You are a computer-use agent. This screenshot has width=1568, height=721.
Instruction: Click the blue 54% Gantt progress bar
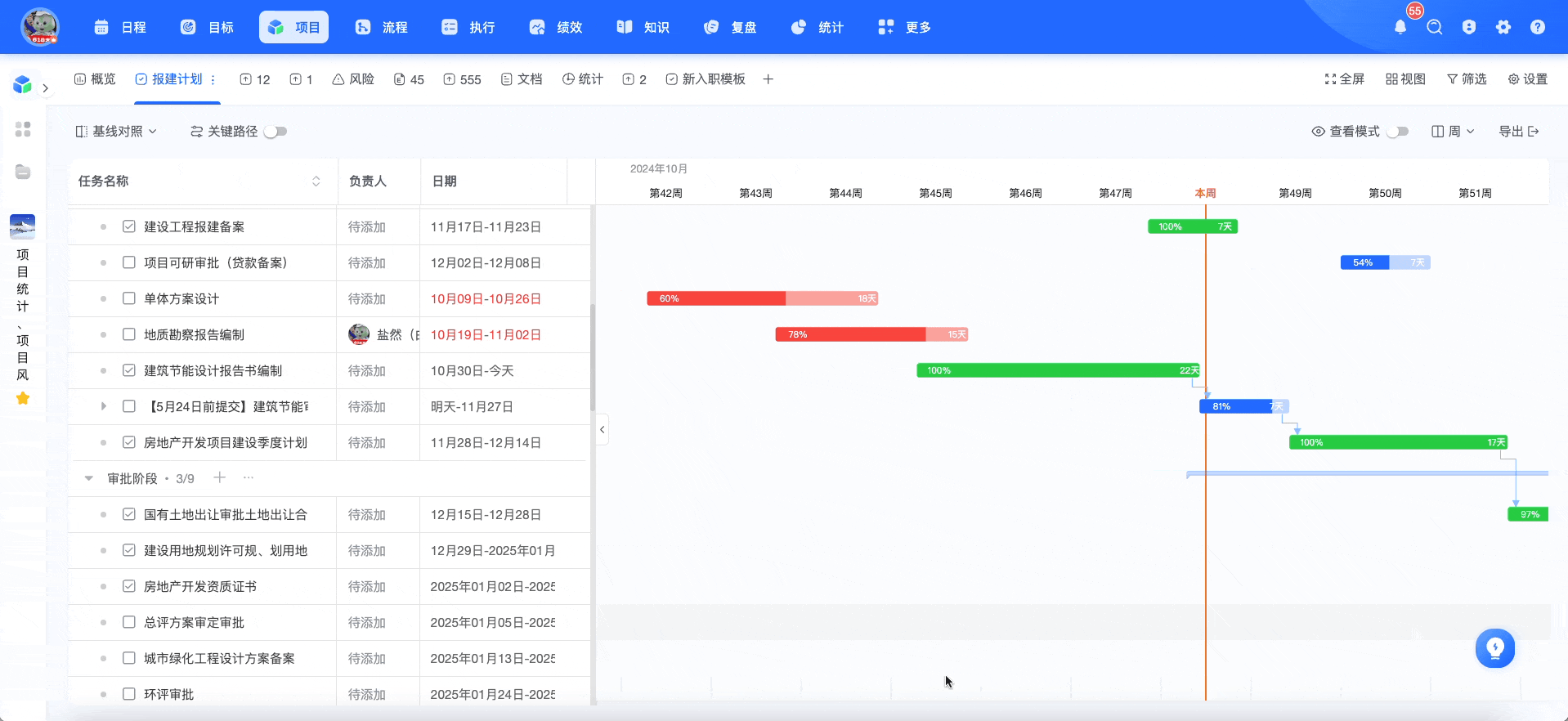point(1385,262)
